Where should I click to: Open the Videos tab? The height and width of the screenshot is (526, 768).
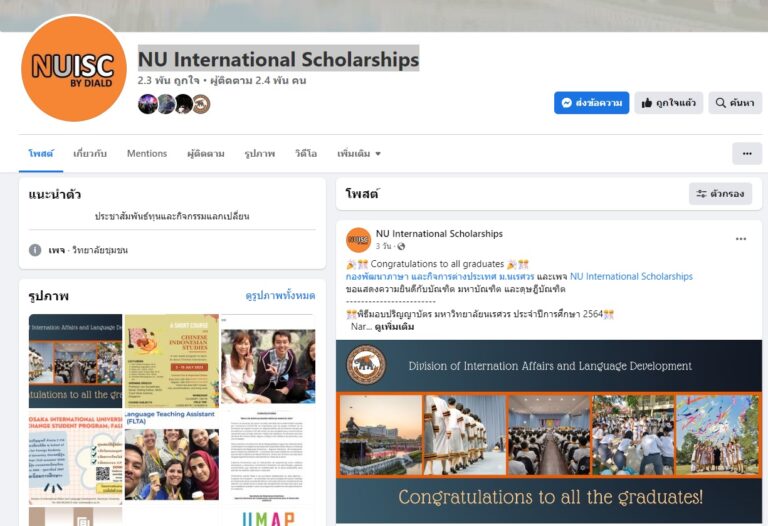pyautogui.click(x=306, y=153)
